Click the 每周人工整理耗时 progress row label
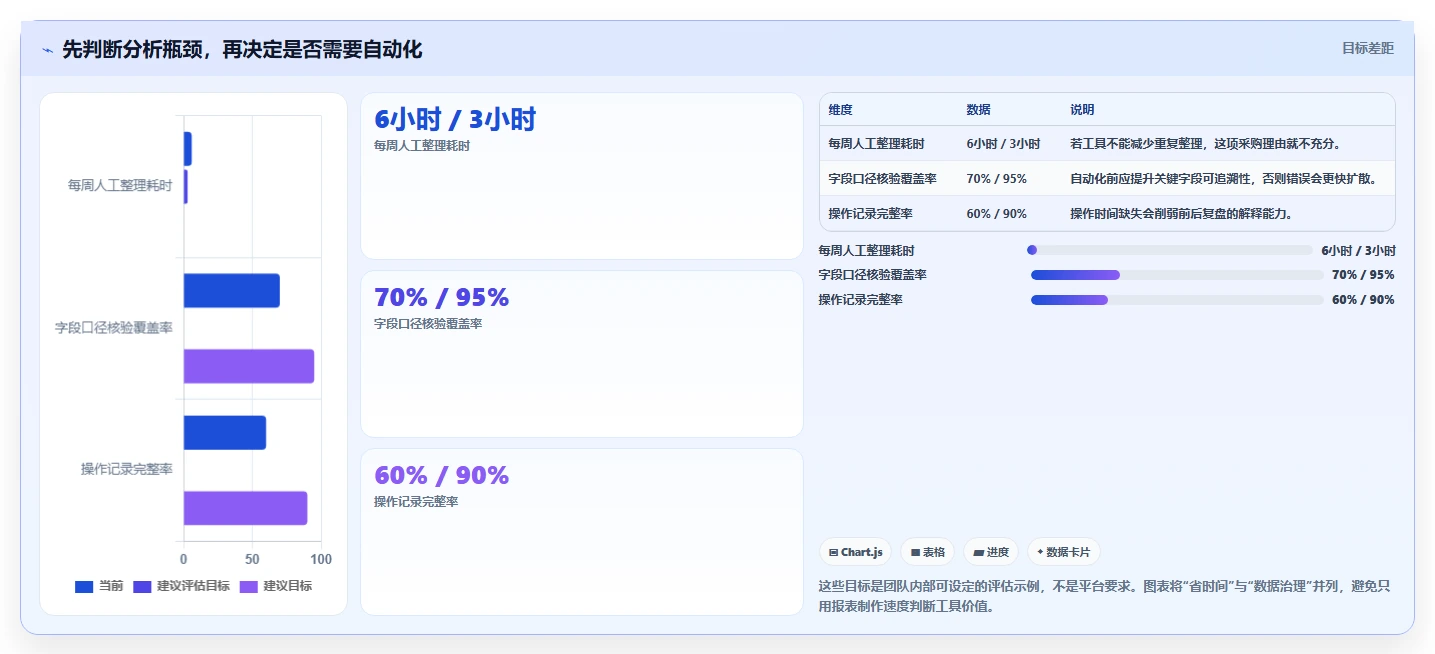The width and height of the screenshot is (1435, 654). point(866,251)
